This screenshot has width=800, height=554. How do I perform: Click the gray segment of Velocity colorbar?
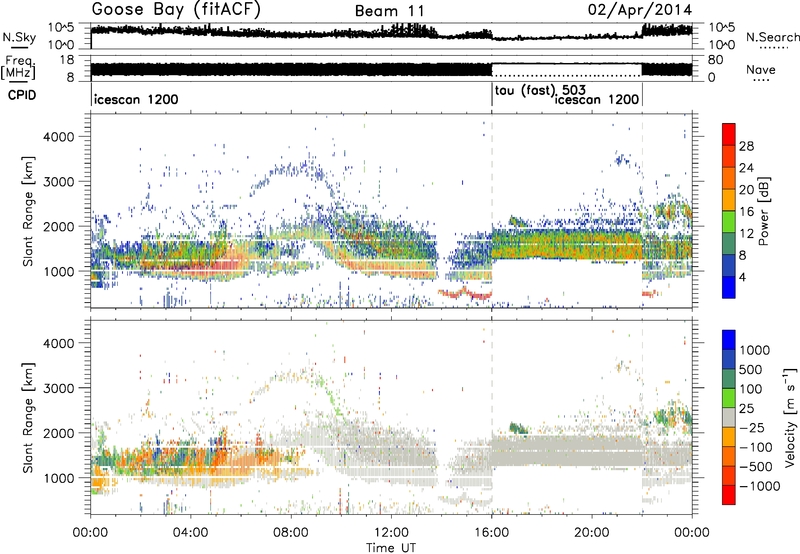pos(729,418)
